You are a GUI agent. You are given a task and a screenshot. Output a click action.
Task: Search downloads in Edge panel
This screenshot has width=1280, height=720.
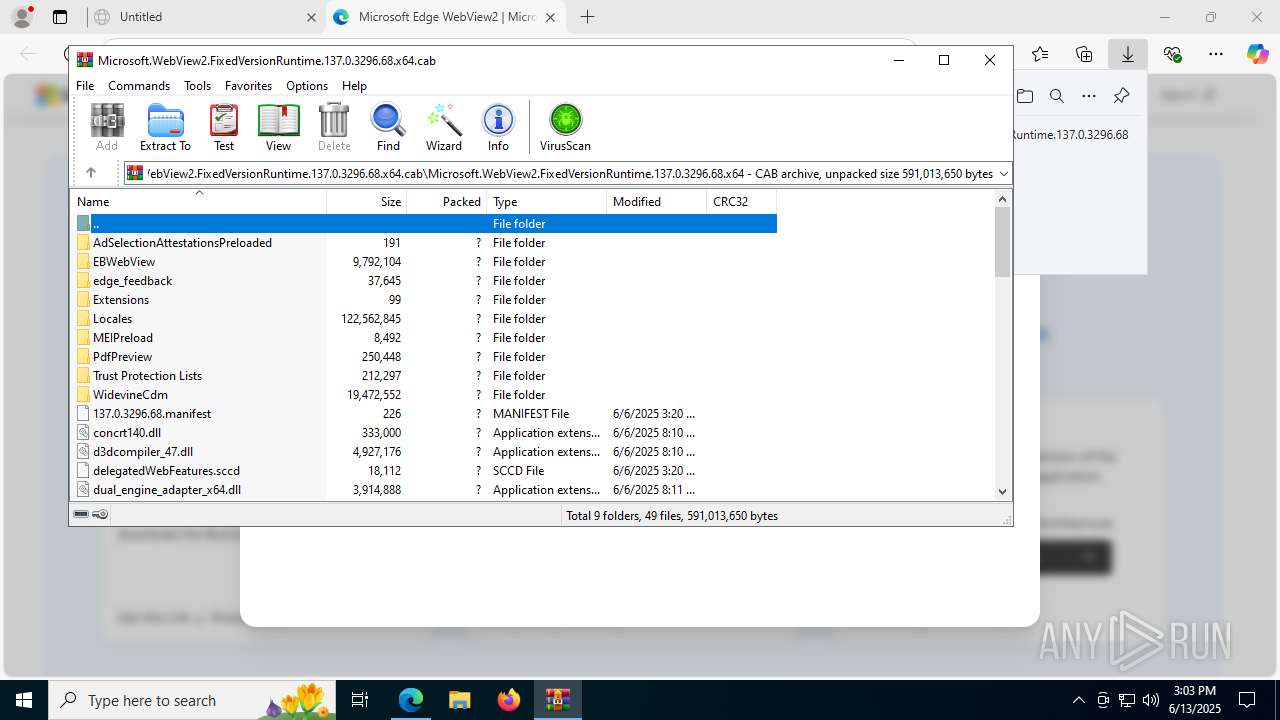coord(1057,96)
